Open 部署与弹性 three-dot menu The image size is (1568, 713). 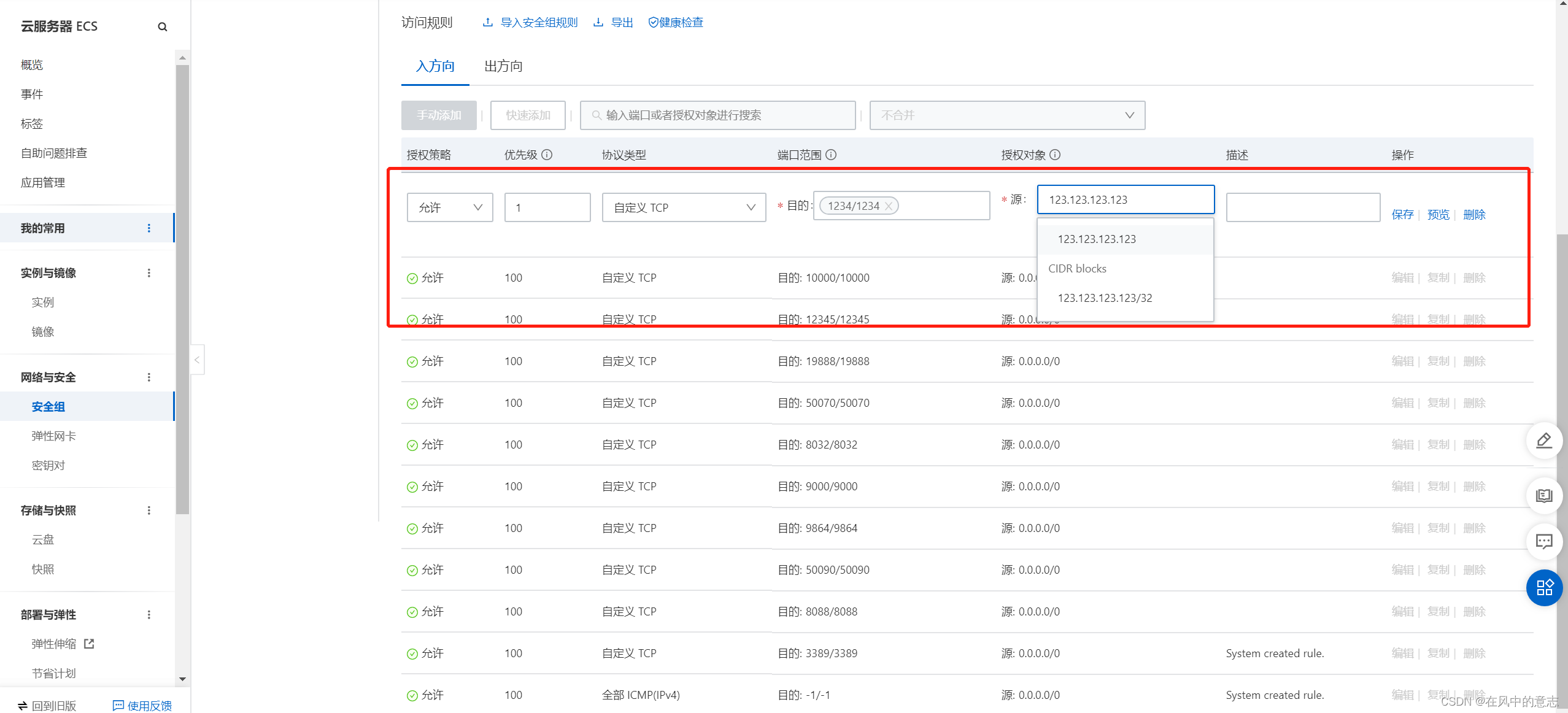point(149,615)
